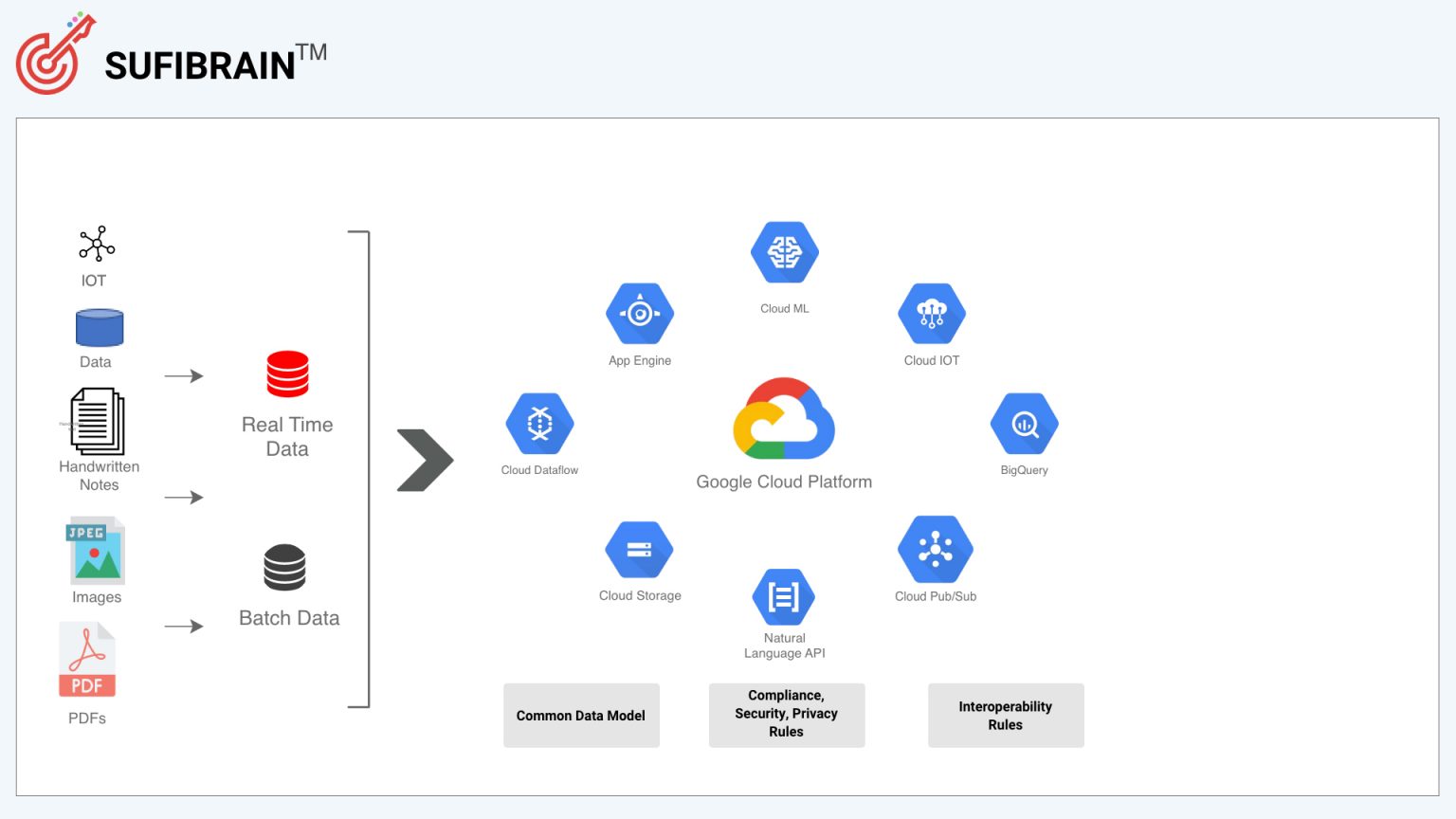Select the "IOT" label under network icon
Image resolution: width=1456 pixels, height=819 pixels.
point(94,281)
